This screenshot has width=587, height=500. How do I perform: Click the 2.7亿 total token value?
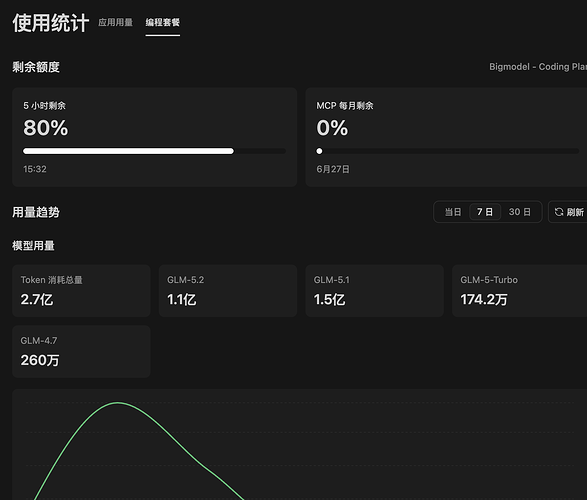[37, 300]
